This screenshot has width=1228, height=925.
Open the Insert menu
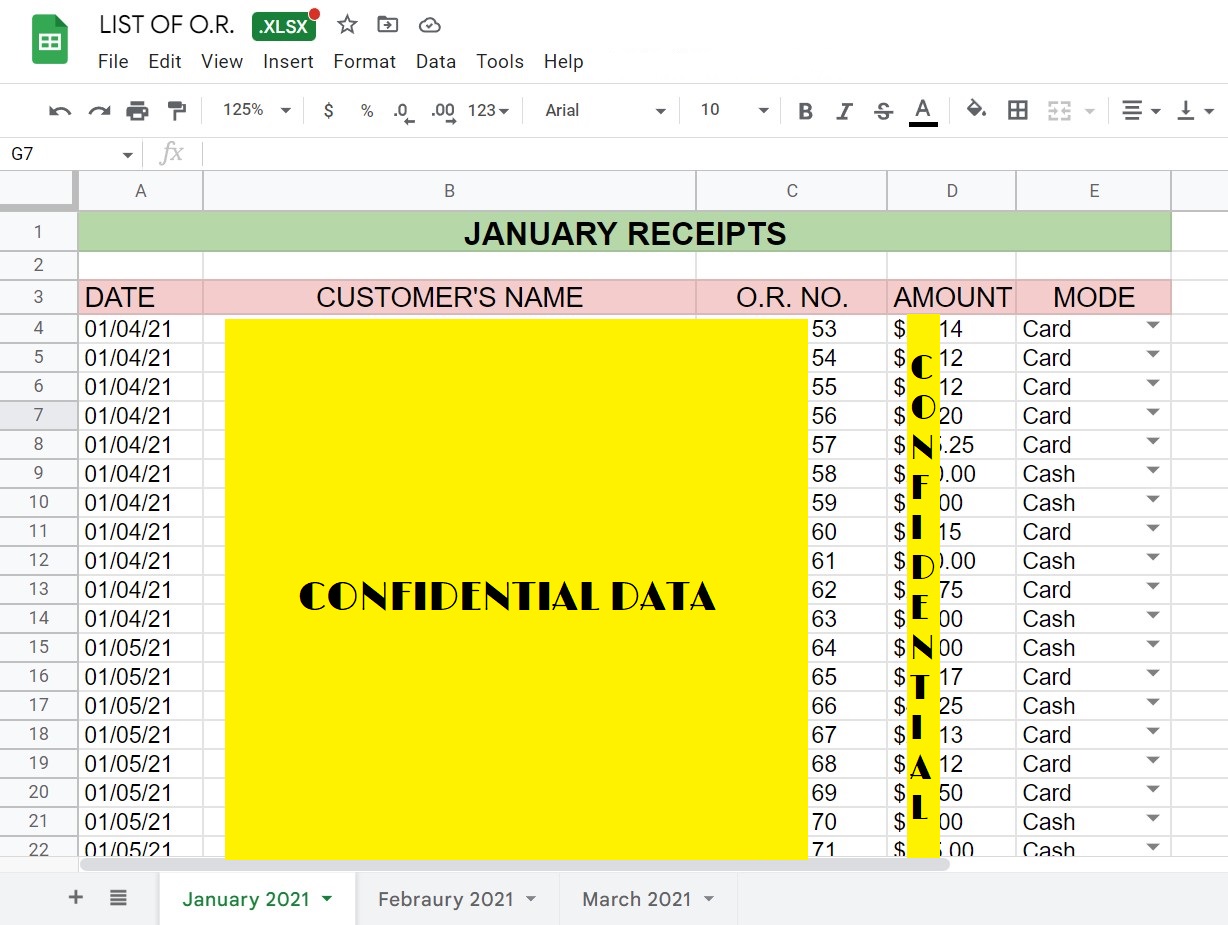tap(289, 62)
